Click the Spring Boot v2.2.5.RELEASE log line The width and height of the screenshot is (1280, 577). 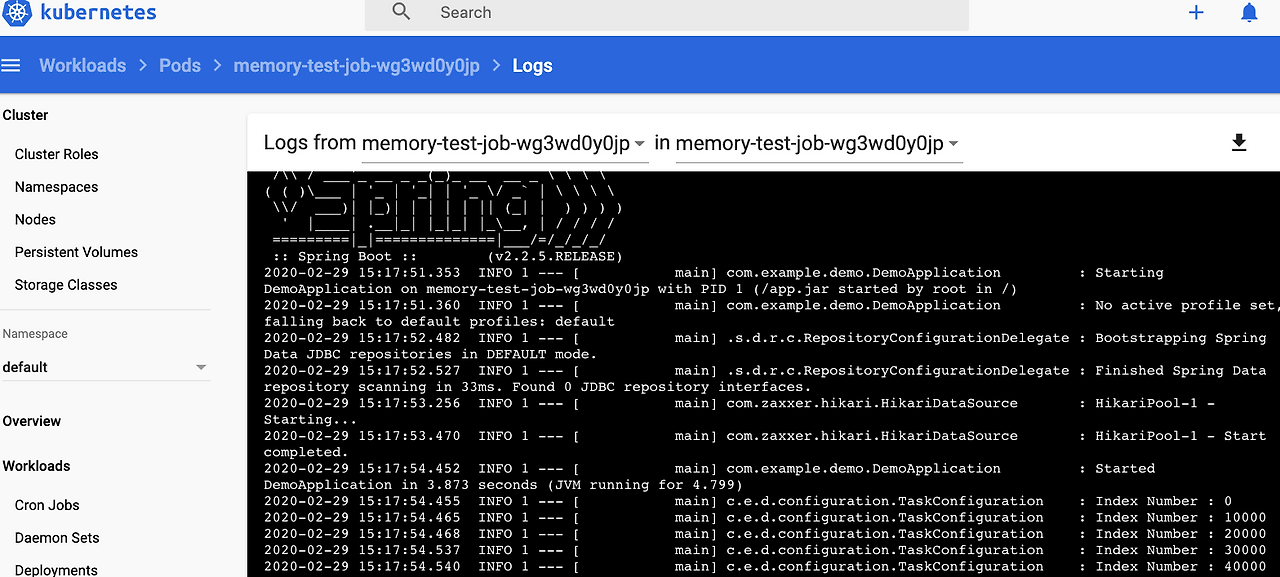[x=447, y=256]
